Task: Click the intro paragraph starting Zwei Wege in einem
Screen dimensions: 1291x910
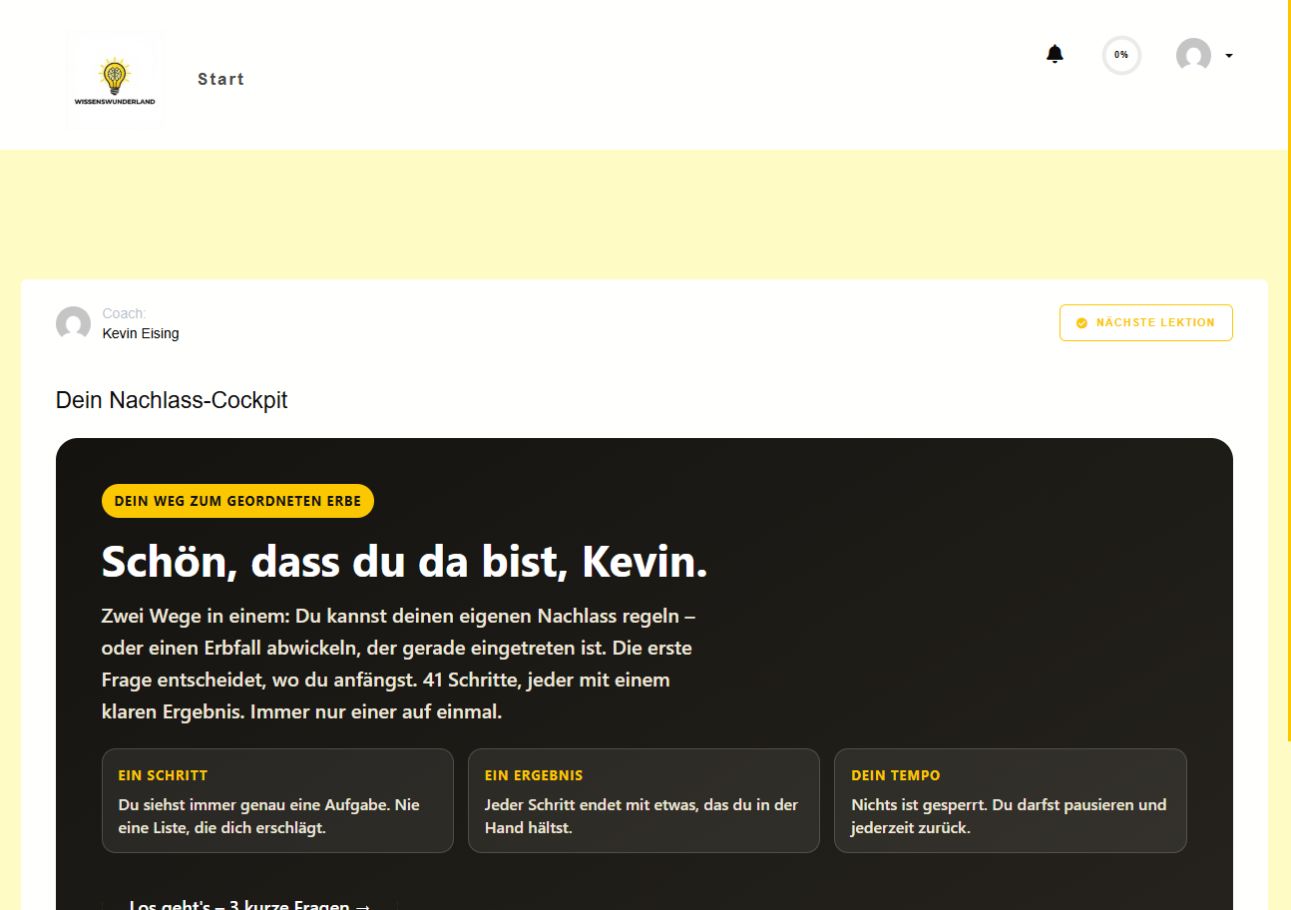Action: pos(397,665)
